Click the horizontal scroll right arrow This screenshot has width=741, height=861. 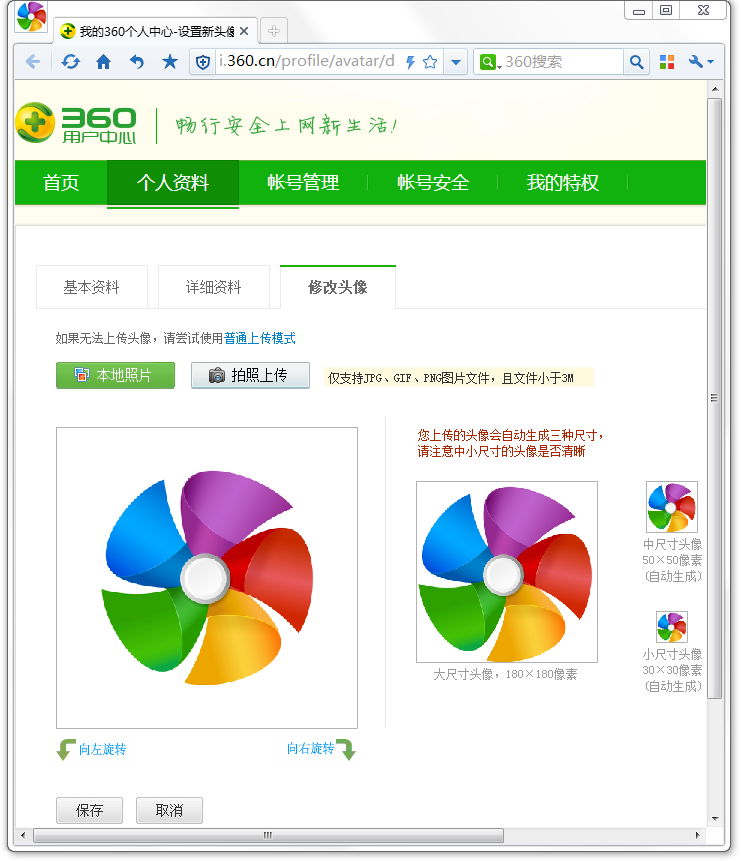698,835
